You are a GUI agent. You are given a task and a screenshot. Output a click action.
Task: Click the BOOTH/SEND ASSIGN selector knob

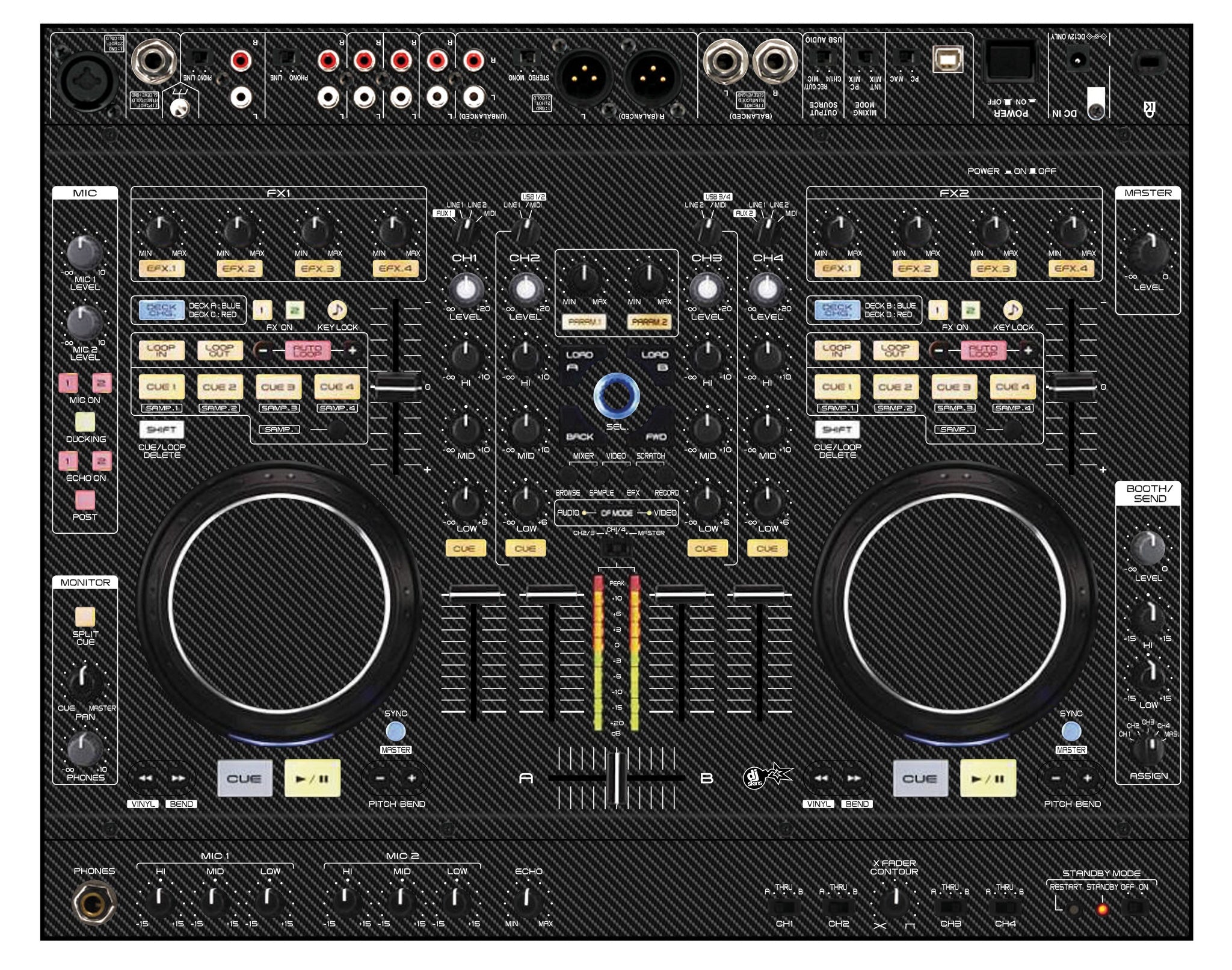(x=1148, y=749)
